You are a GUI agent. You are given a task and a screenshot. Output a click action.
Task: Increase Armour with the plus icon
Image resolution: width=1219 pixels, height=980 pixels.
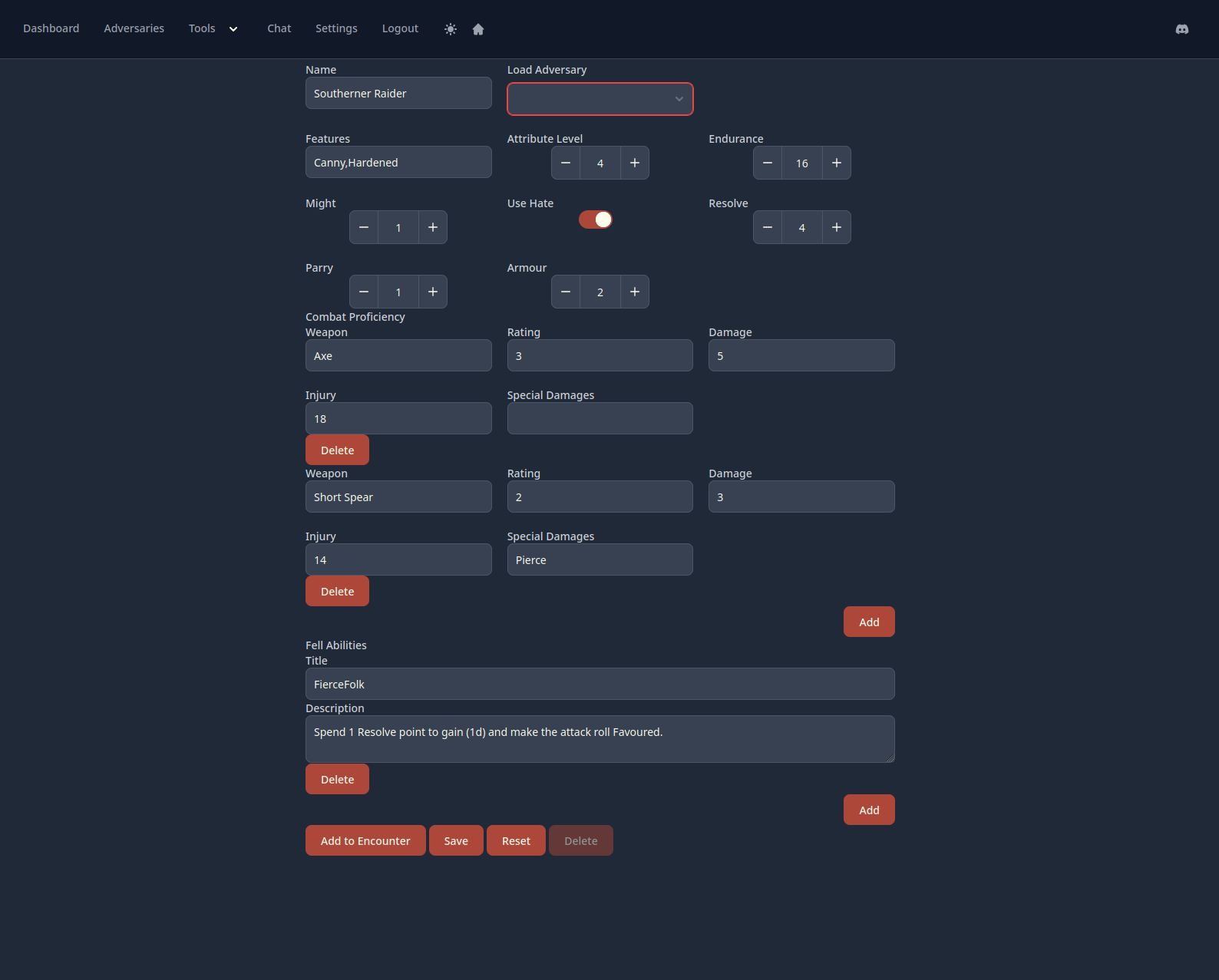click(x=635, y=292)
